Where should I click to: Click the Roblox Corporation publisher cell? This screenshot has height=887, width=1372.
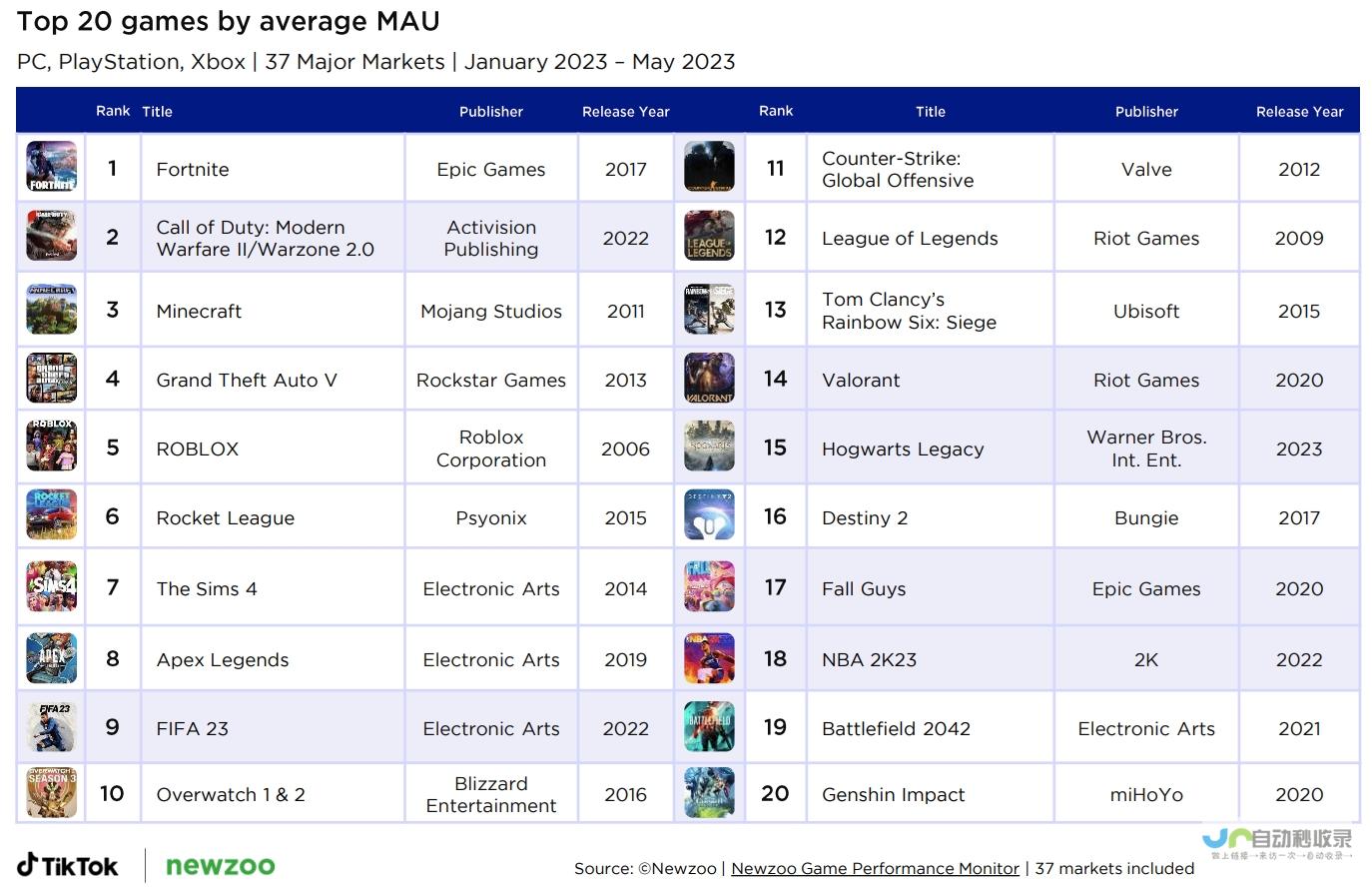[491, 448]
